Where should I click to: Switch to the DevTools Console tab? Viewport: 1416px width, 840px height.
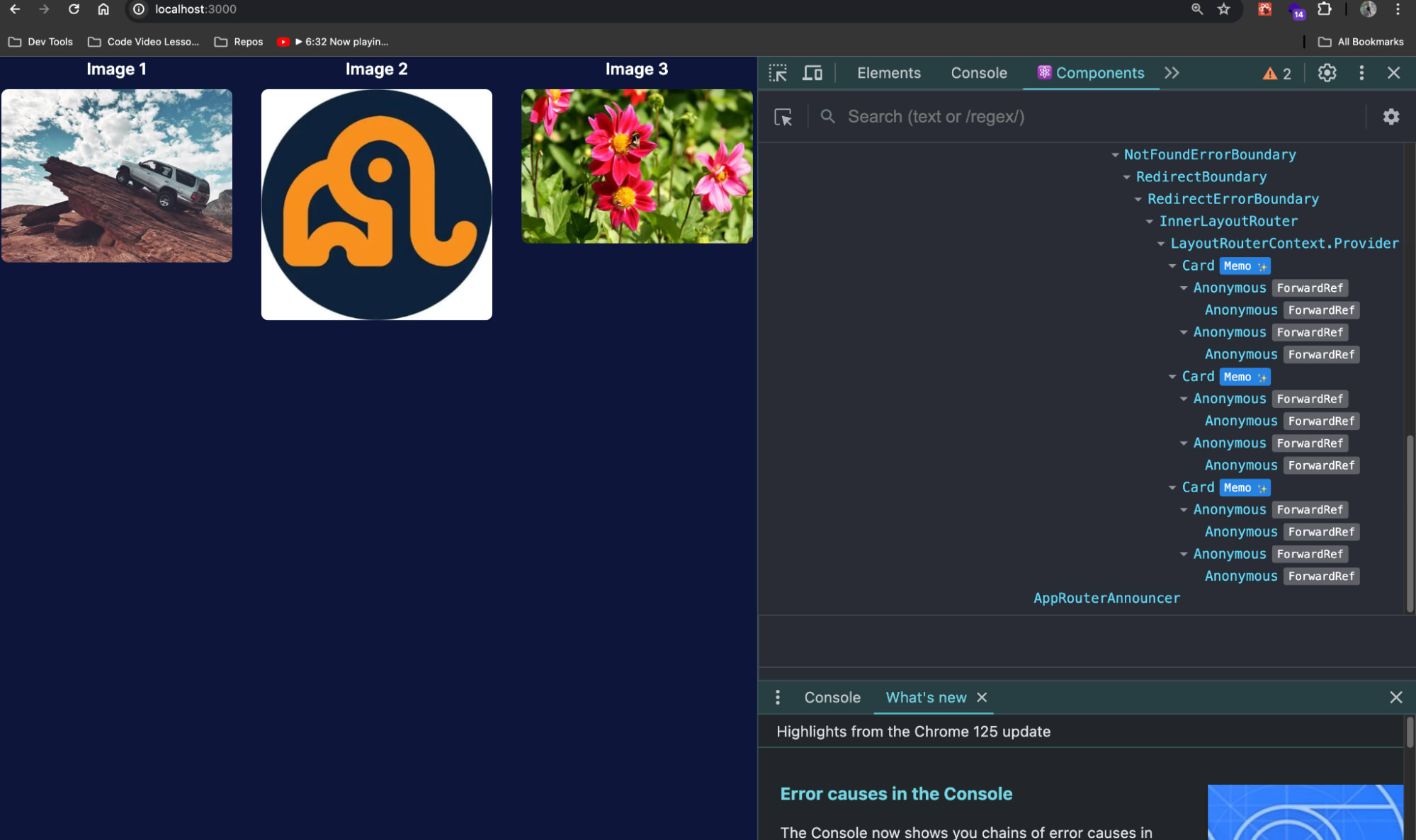(x=979, y=73)
